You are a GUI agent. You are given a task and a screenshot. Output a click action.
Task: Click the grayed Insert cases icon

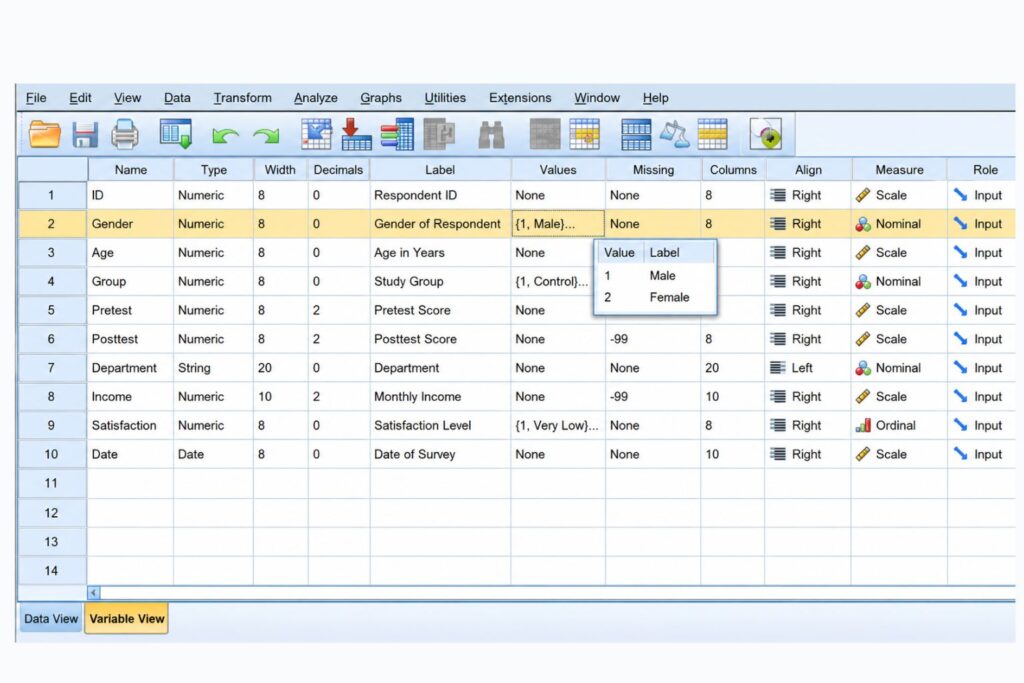(x=545, y=134)
